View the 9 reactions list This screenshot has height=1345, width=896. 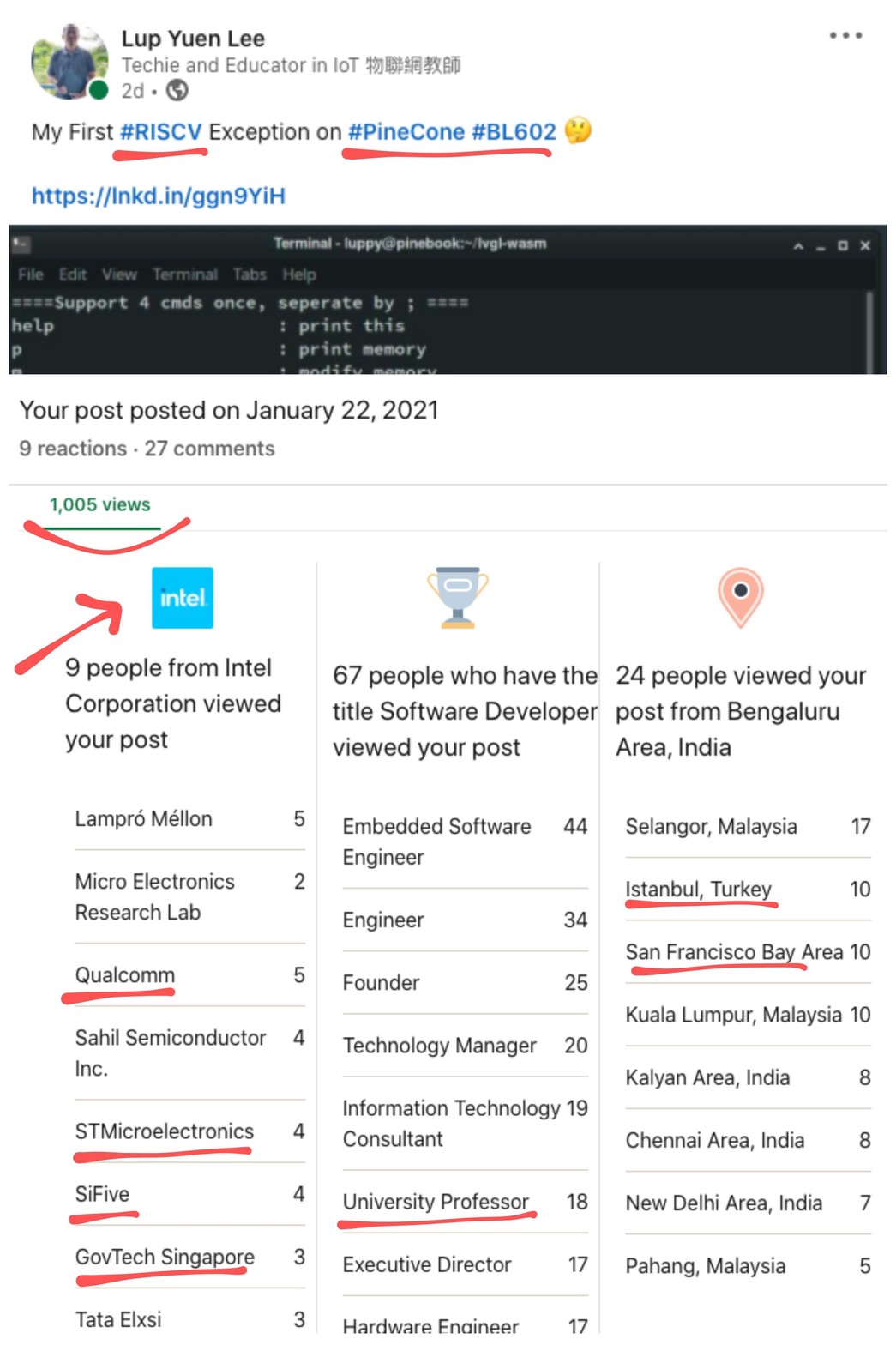tap(73, 449)
